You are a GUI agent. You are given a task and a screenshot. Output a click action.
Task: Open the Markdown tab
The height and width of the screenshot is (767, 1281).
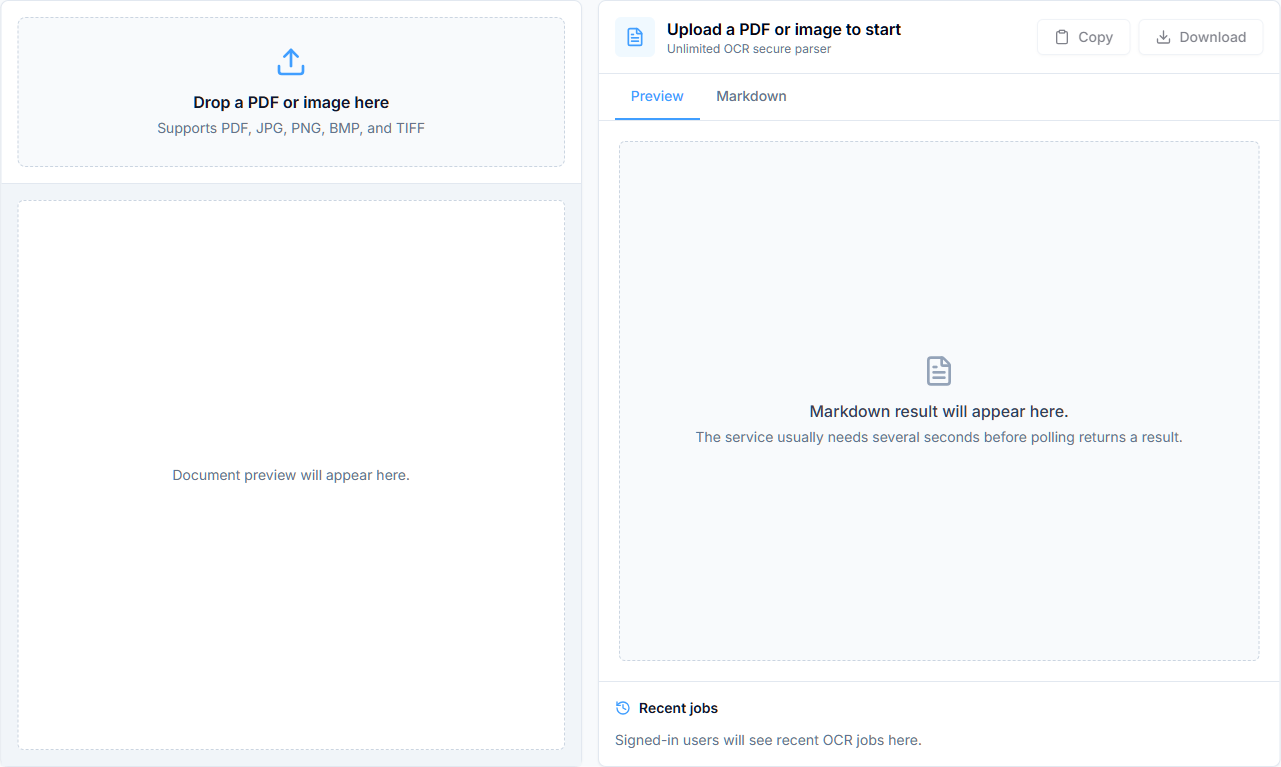click(751, 97)
